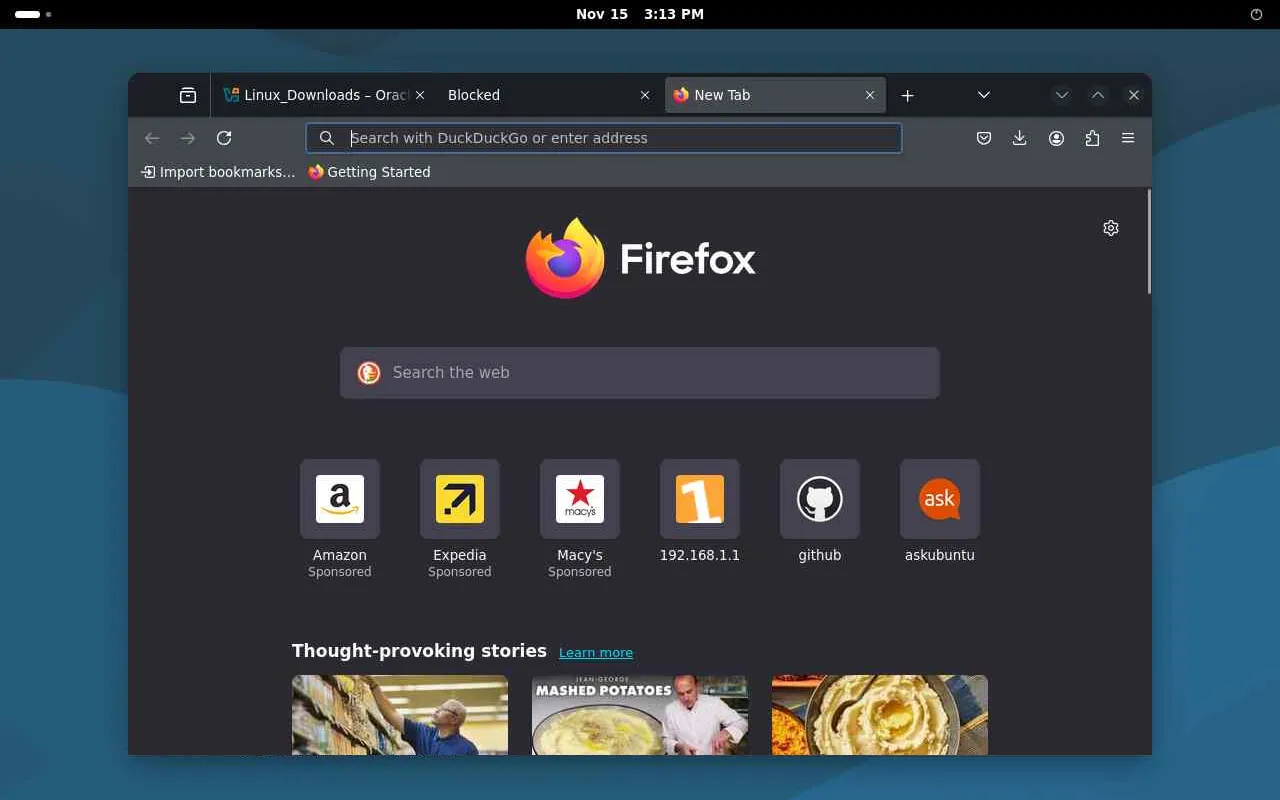Click the page vertical scrollbar

1148,242
